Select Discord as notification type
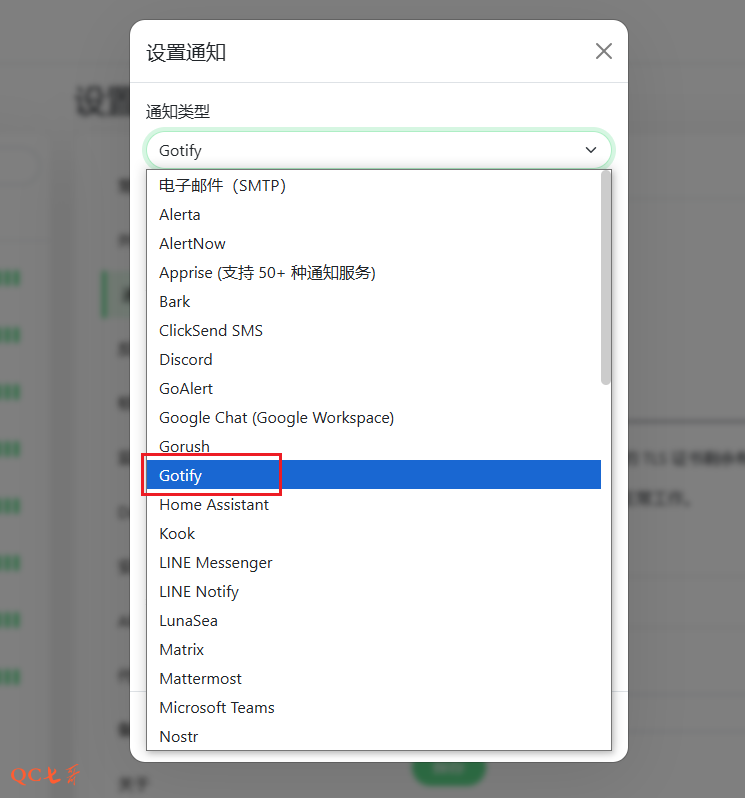745x798 pixels. [186, 359]
